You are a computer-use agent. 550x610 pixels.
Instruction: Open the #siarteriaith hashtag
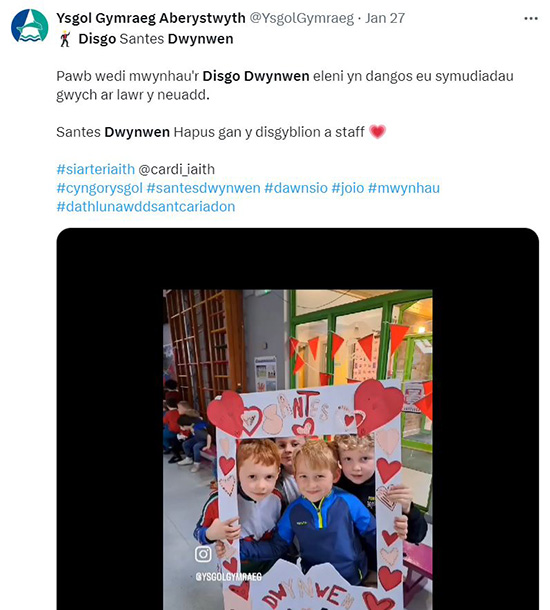click(x=96, y=169)
